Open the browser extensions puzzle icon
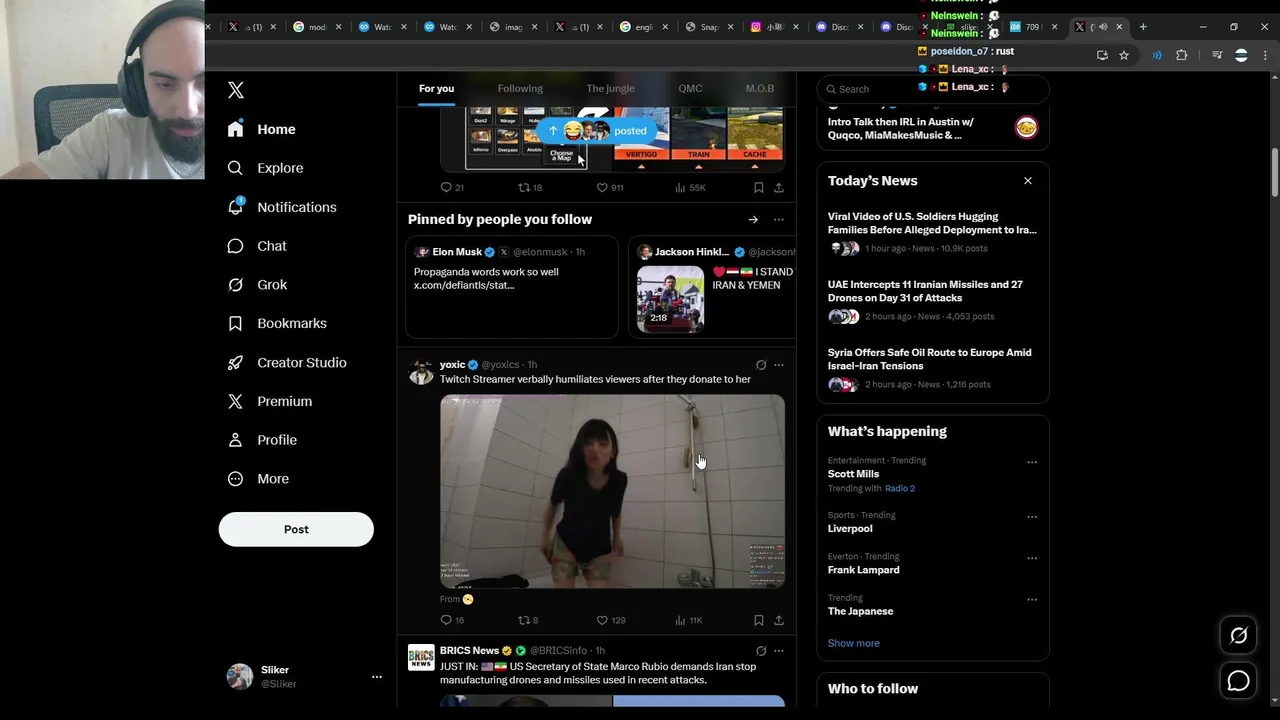Screen dimensions: 1280x720 point(1182,55)
